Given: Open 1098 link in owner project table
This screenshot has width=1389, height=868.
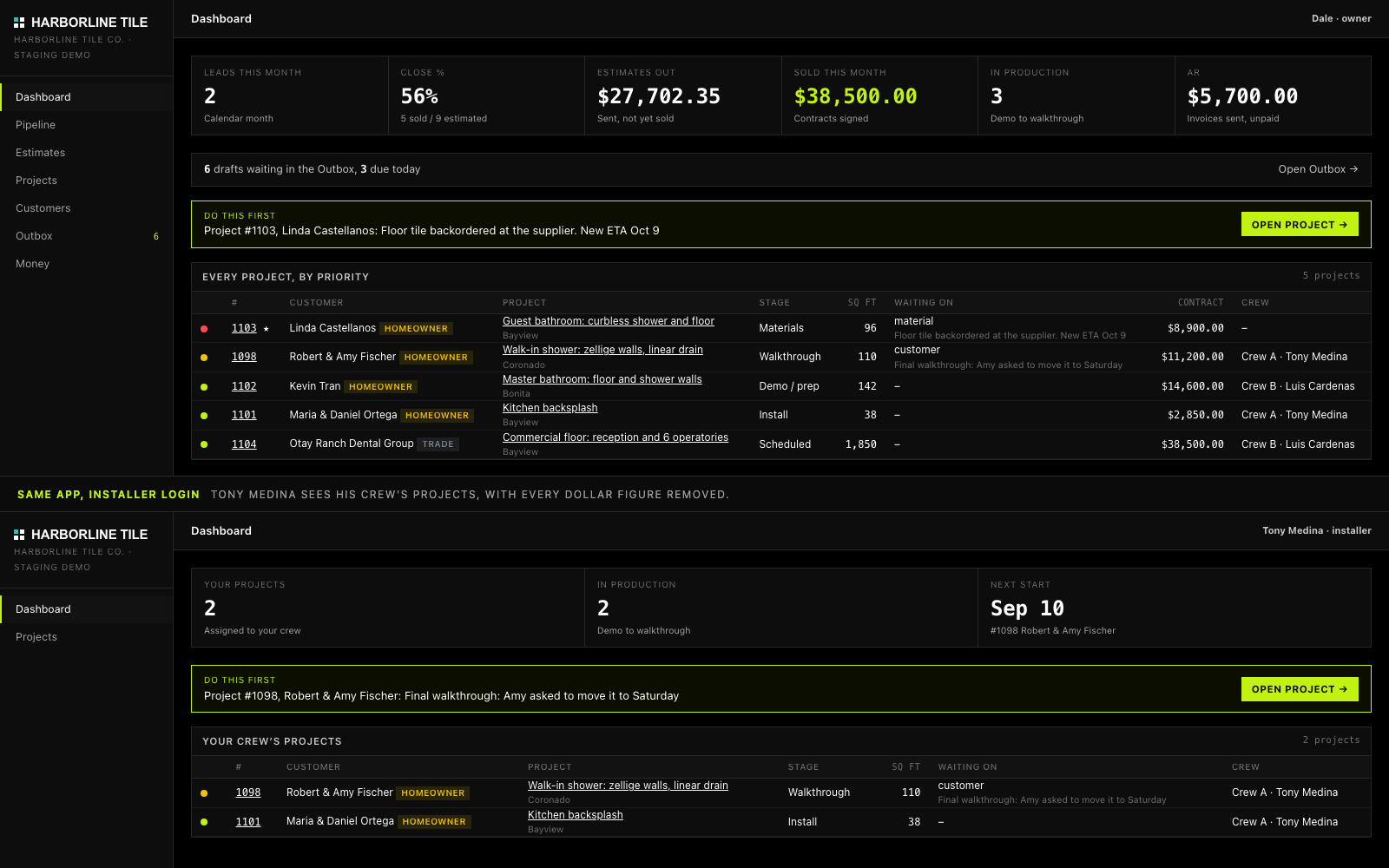Looking at the screenshot, I should (x=244, y=357).
